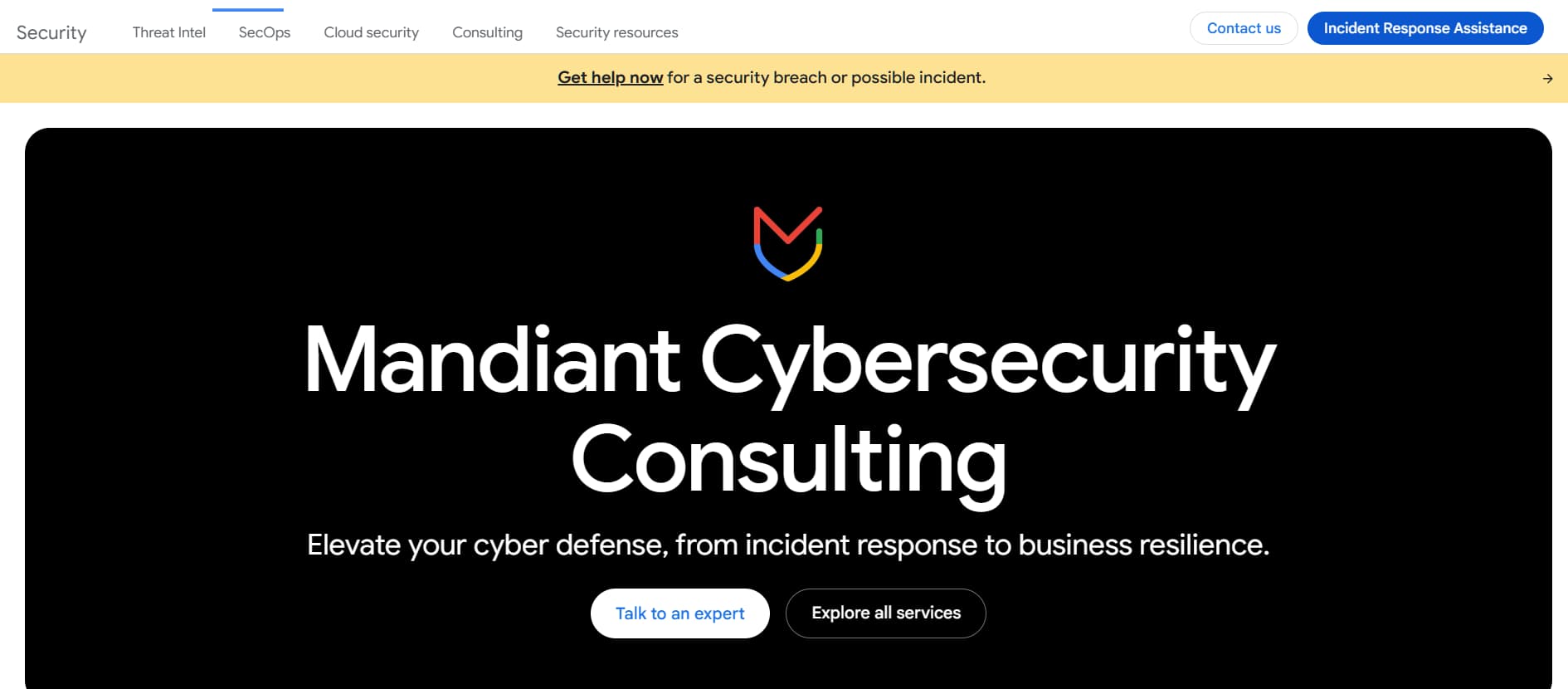This screenshot has width=1568, height=689.
Task: Click the security breach notice text
Action: 824,77
